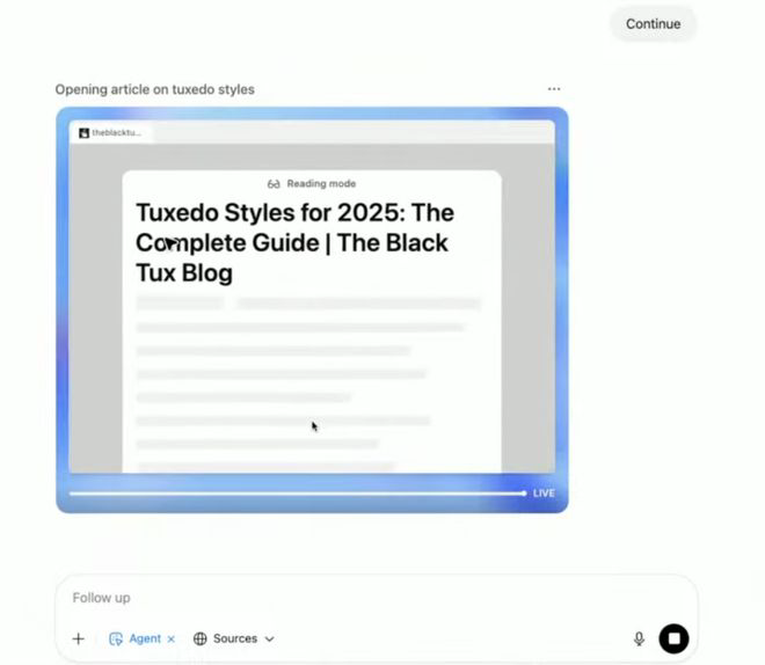Screen dimensions: 765x665
Task: Click the Sources globe icon
Action: tap(200, 639)
